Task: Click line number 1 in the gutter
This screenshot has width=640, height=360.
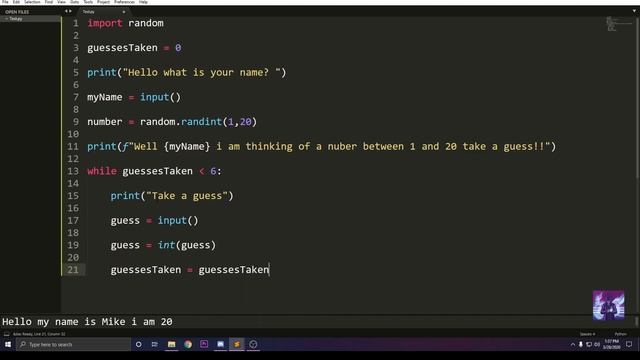Action: 76,23
